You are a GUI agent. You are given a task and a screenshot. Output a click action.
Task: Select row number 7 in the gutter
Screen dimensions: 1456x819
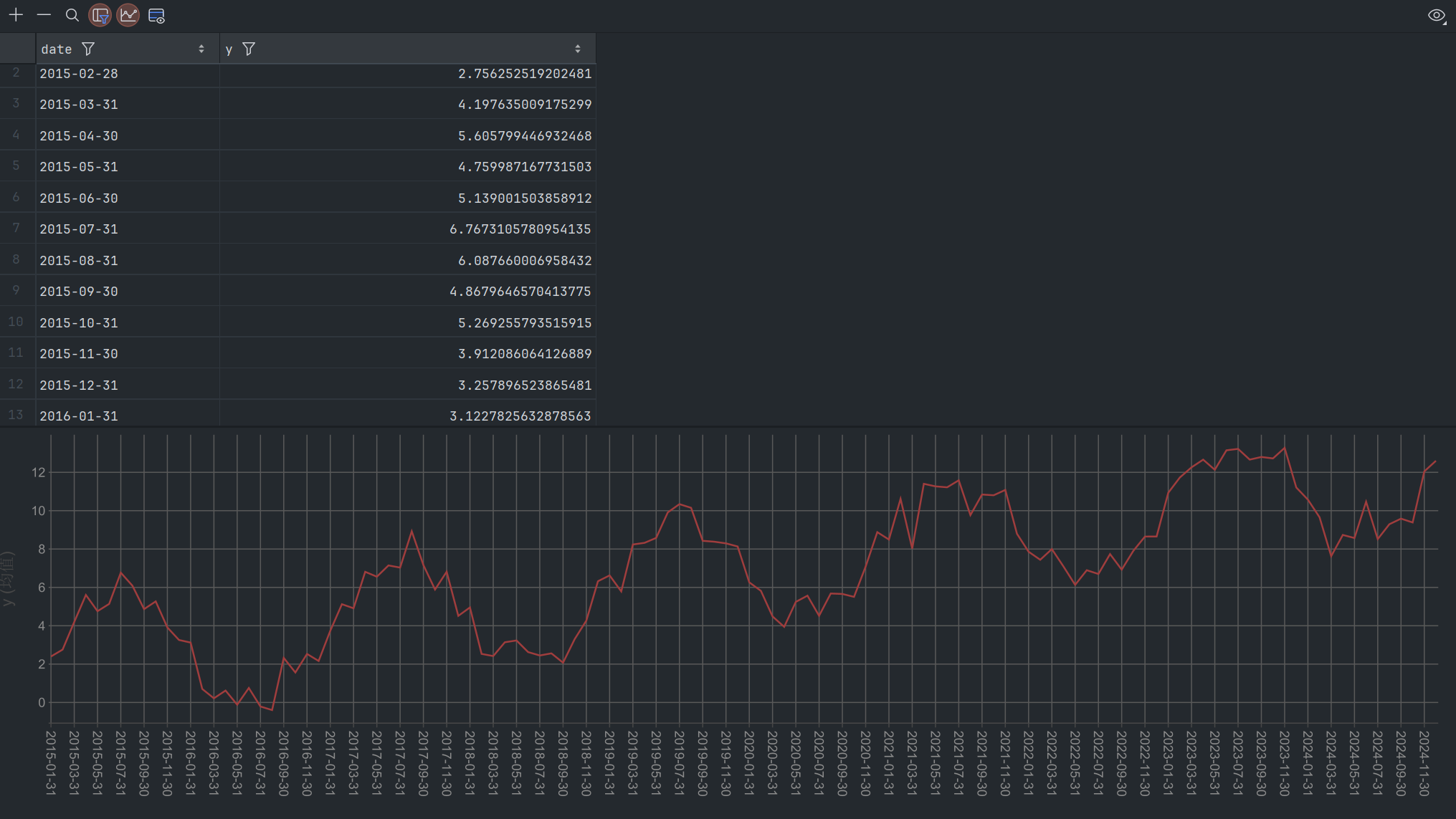[16, 229]
